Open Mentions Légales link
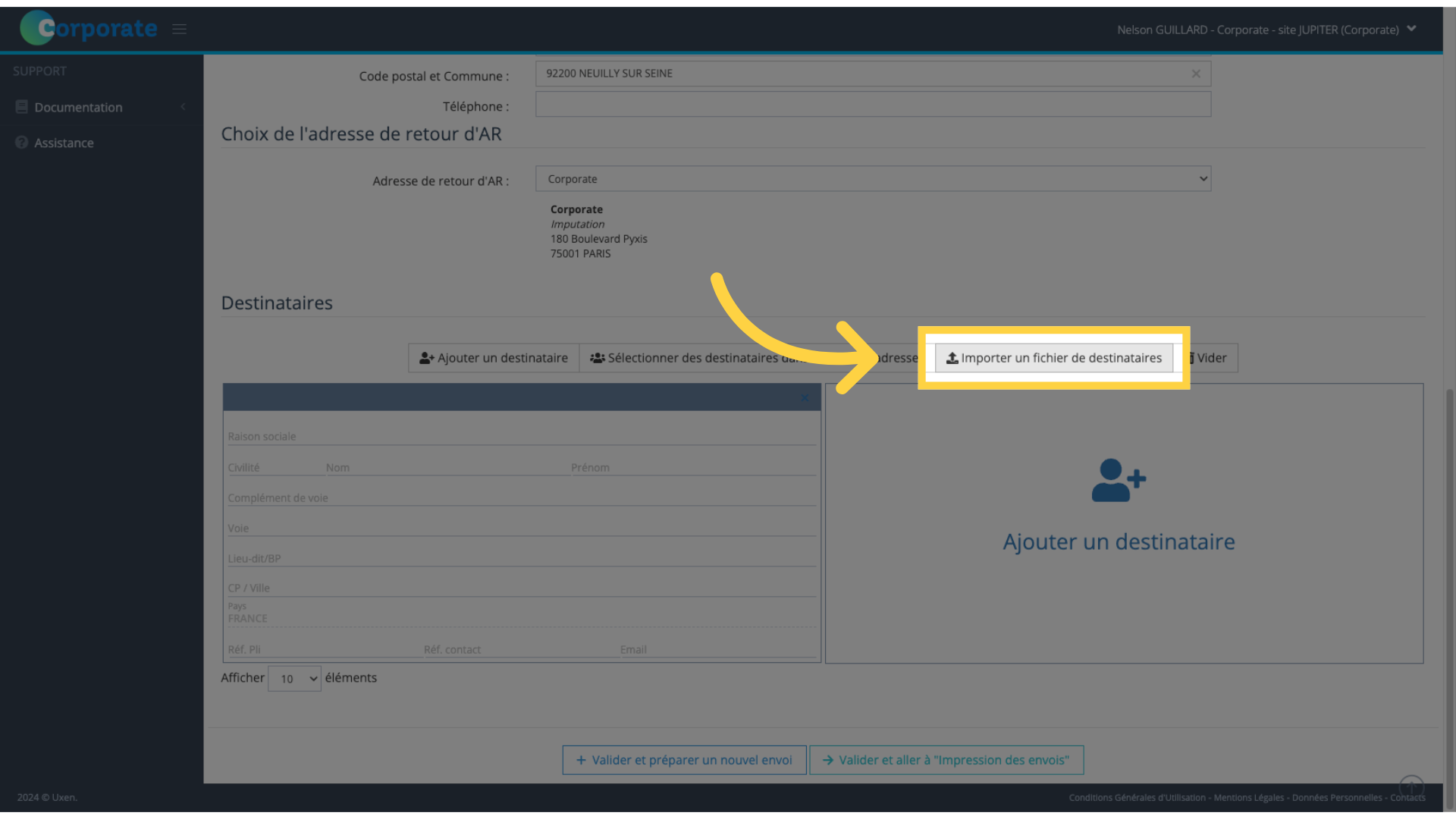Screen dimensions: 1456x819 click(x=1248, y=798)
